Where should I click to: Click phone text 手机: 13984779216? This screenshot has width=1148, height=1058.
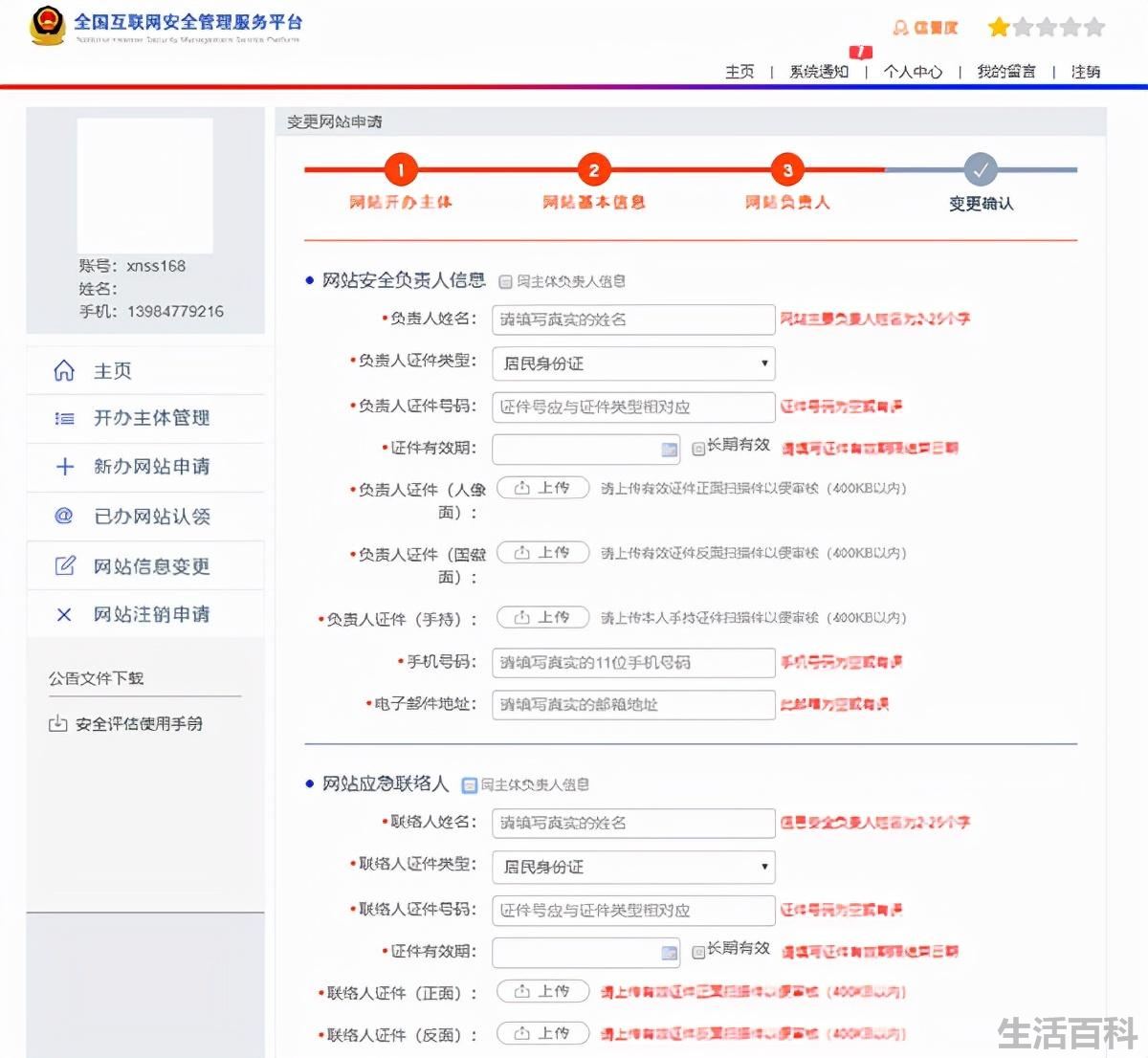[151, 311]
